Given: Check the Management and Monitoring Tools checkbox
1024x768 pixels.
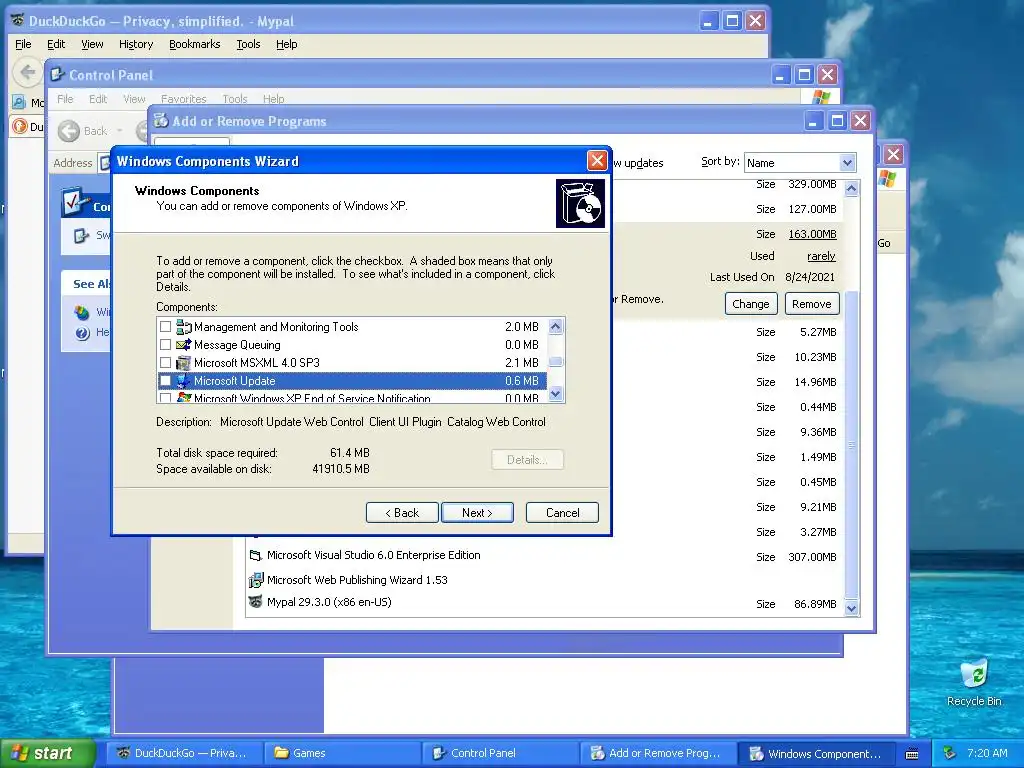Looking at the screenshot, I should coord(165,327).
